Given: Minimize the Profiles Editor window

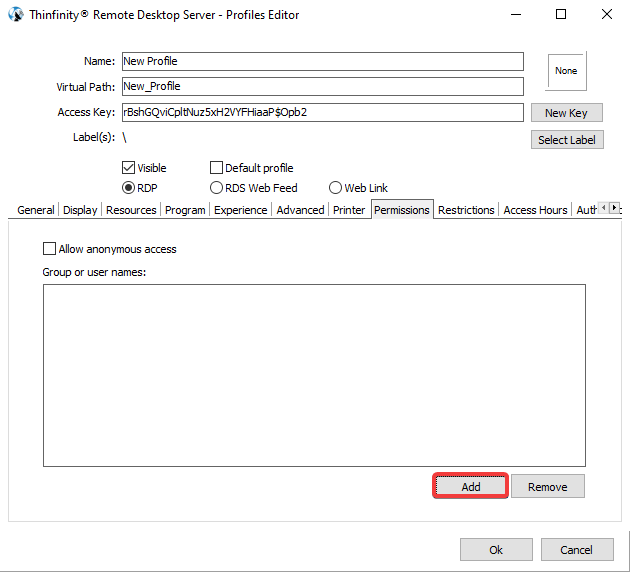Looking at the screenshot, I should 516,14.
